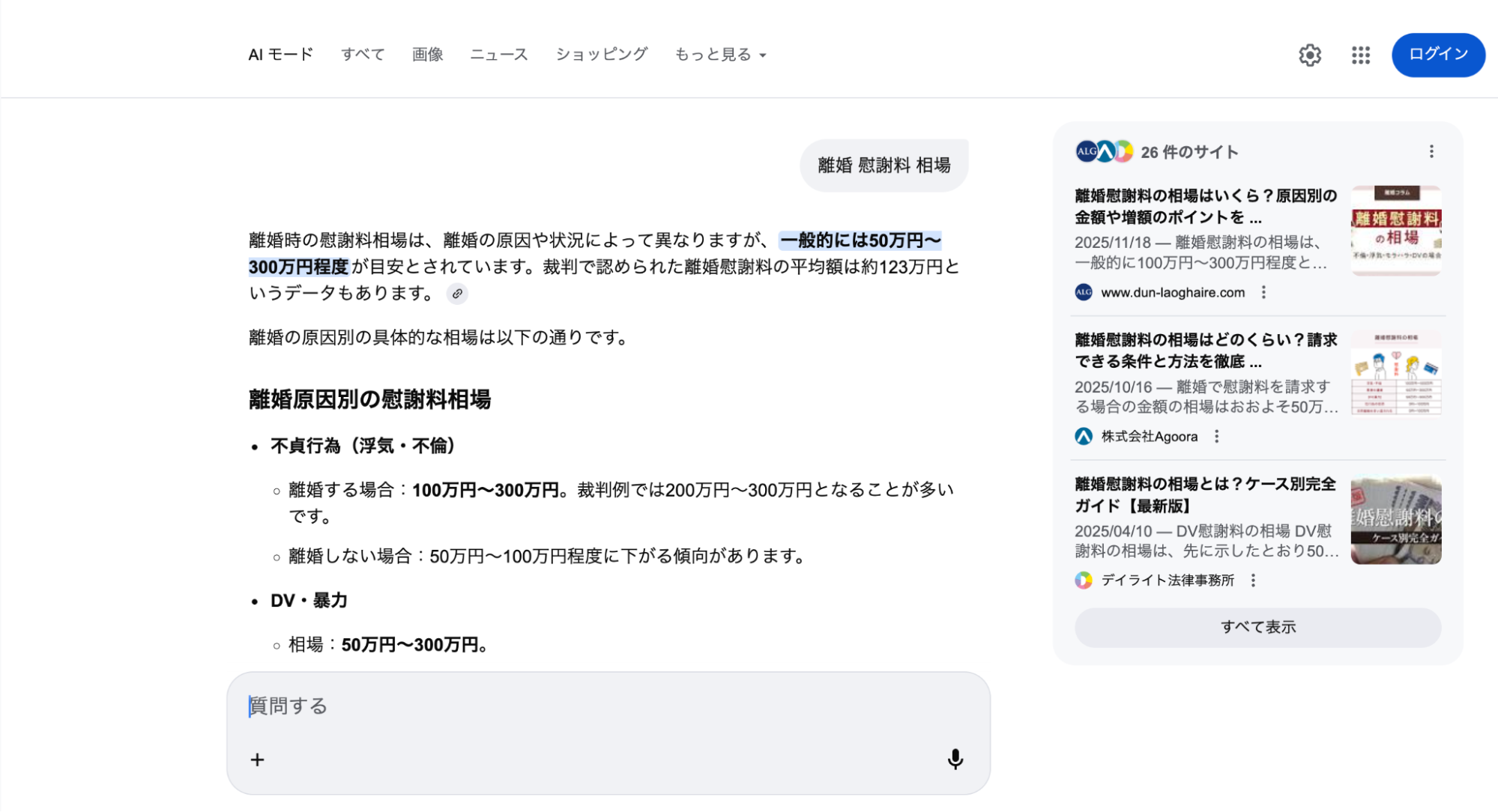The width and height of the screenshot is (1498, 812).
Task: Click the ALG favicon next to www.dun-laoghaire.com
Action: (x=1083, y=292)
